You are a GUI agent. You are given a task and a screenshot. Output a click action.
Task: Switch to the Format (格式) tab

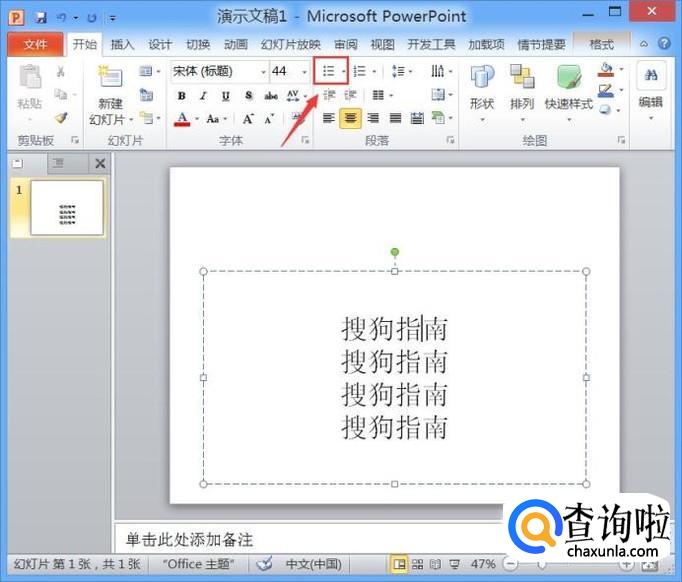click(x=602, y=44)
